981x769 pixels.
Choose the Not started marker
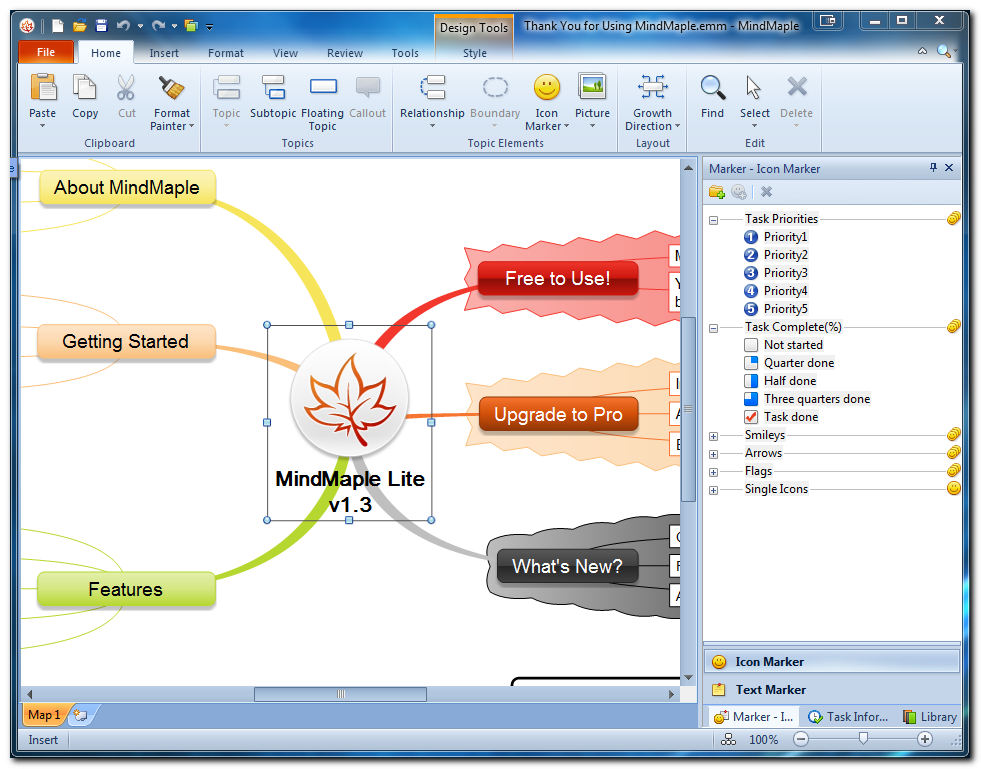coord(783,345)
